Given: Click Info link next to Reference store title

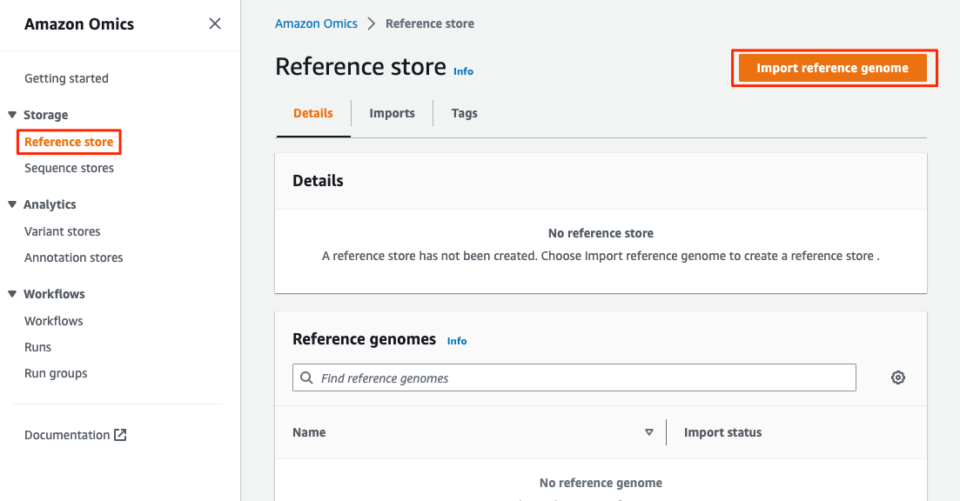Looking at the screenshot, I should click(463, 72).
